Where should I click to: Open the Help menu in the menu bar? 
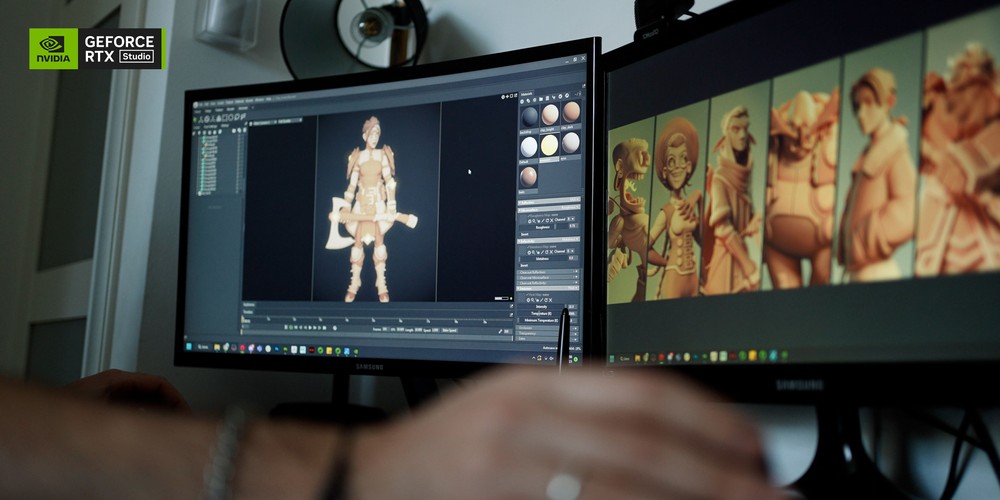(268, 99)
